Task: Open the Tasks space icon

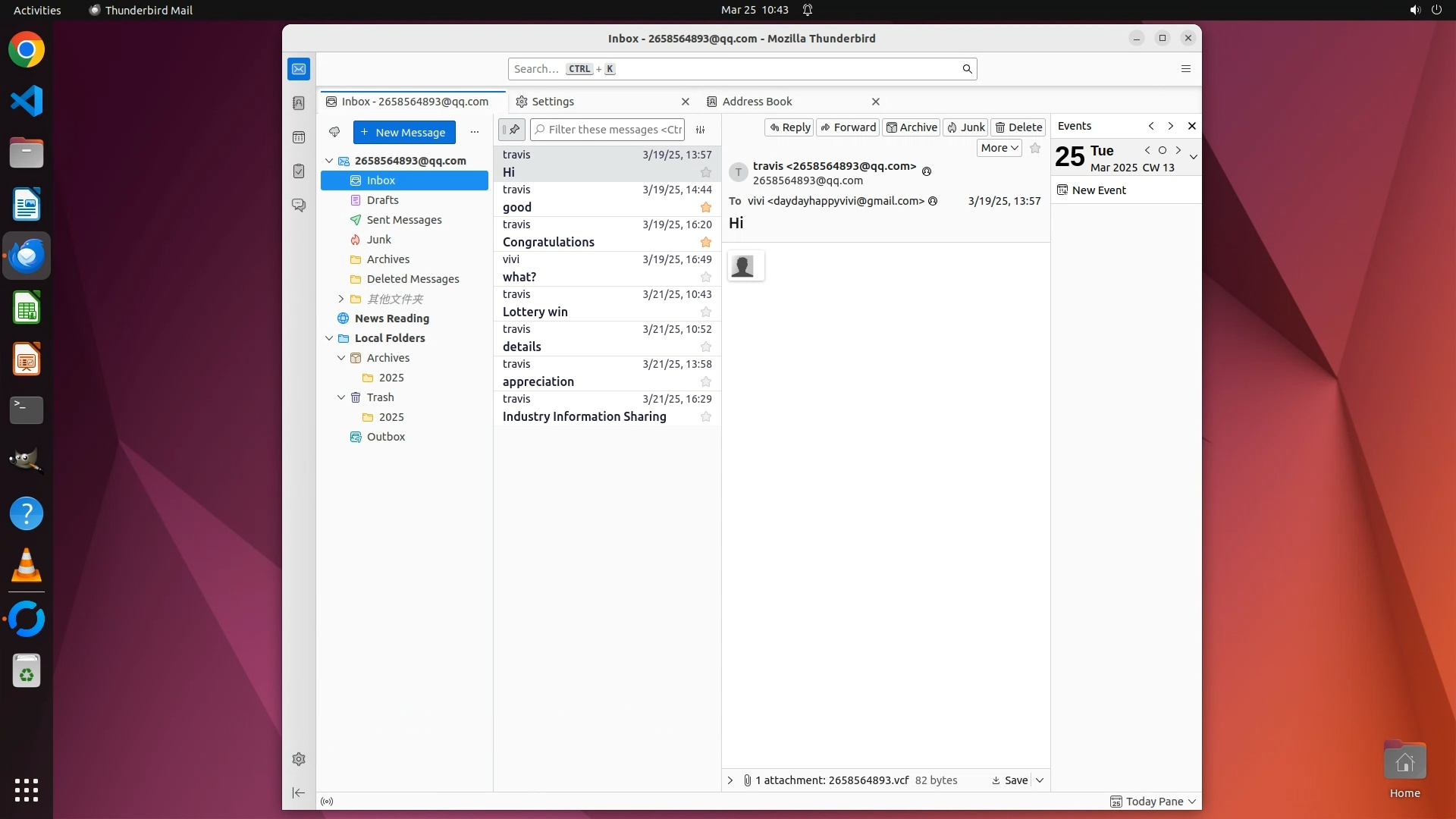Action: 299,171
